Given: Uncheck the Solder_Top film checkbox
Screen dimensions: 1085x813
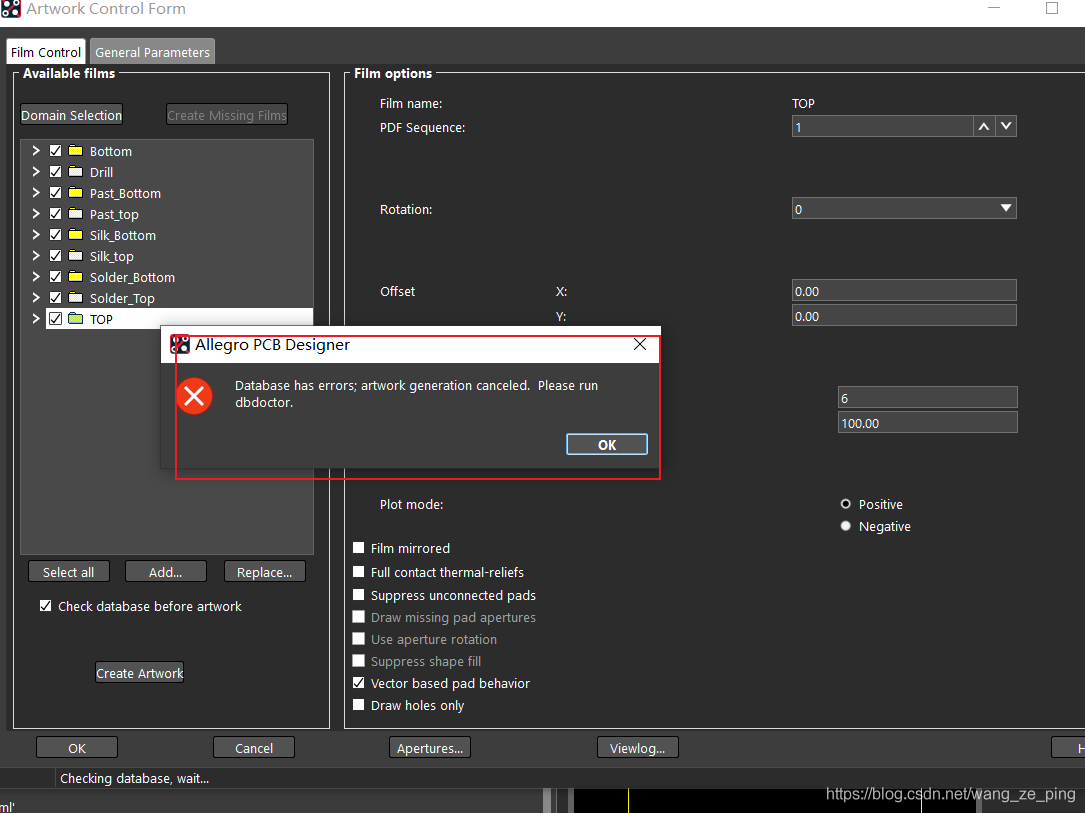Looking at the screenshot, I should pyautogui.click(x=55, y=298).
